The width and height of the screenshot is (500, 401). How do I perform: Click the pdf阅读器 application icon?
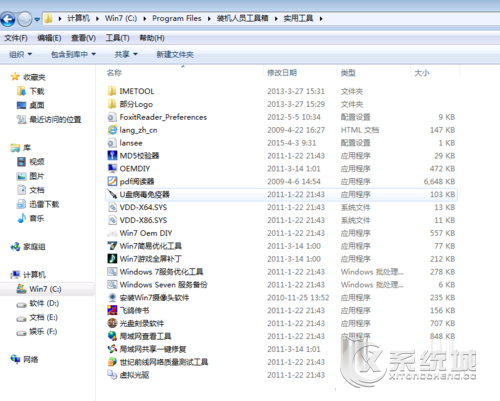(112, 182)
